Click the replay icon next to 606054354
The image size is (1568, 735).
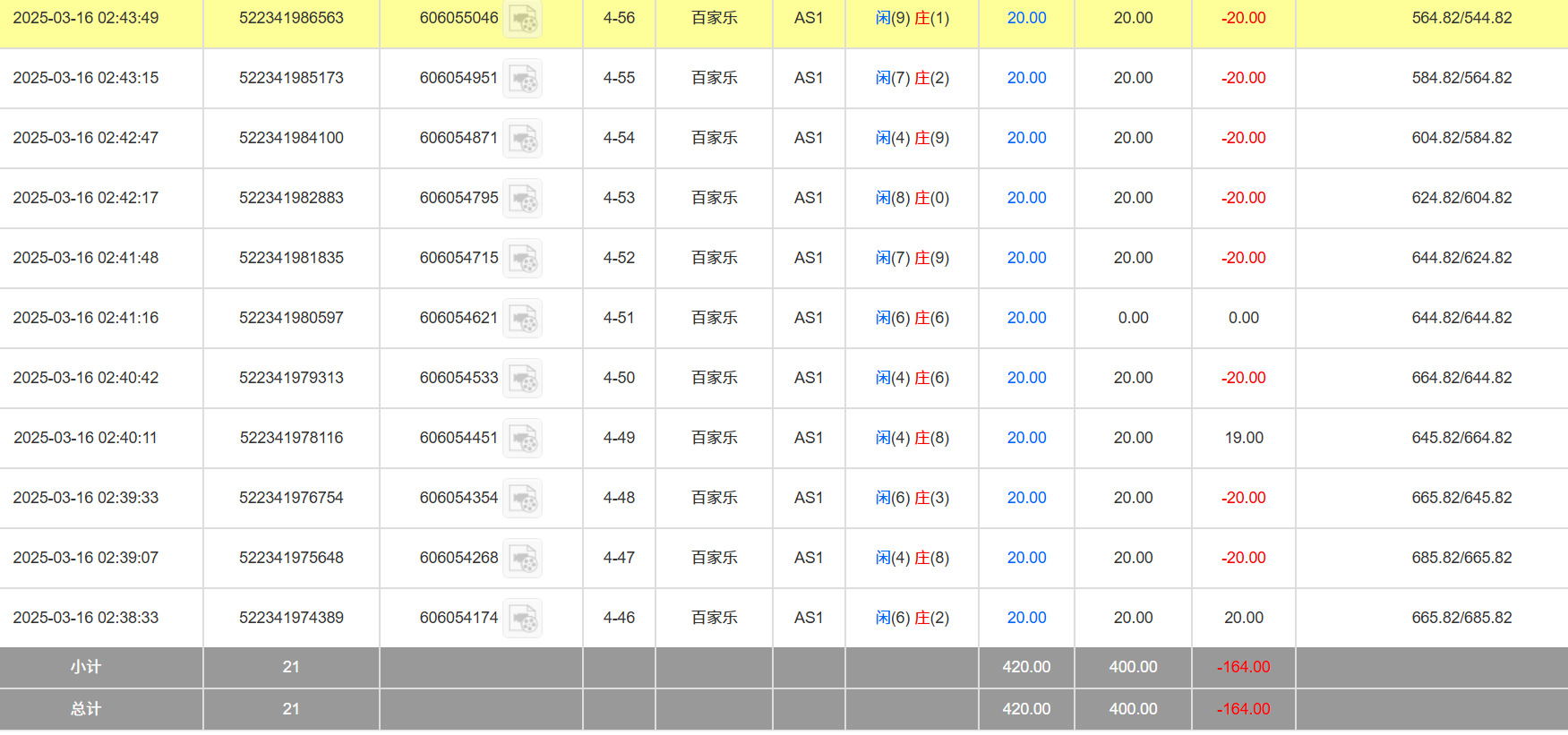[522, 499]
